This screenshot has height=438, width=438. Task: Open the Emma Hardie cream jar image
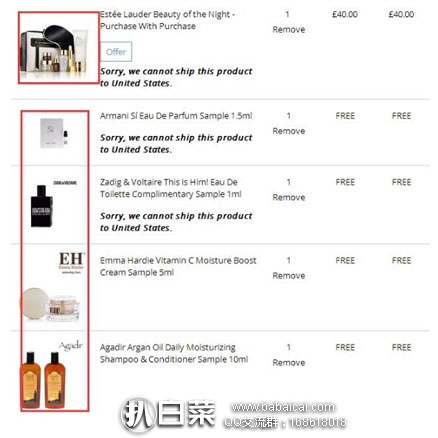pyautogui.click(x=50, y=304)
